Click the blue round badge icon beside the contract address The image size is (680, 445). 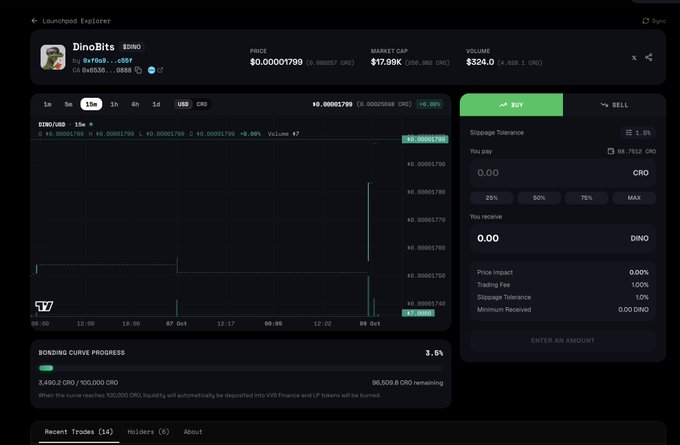pyautogui.click(x=151, y=70)
